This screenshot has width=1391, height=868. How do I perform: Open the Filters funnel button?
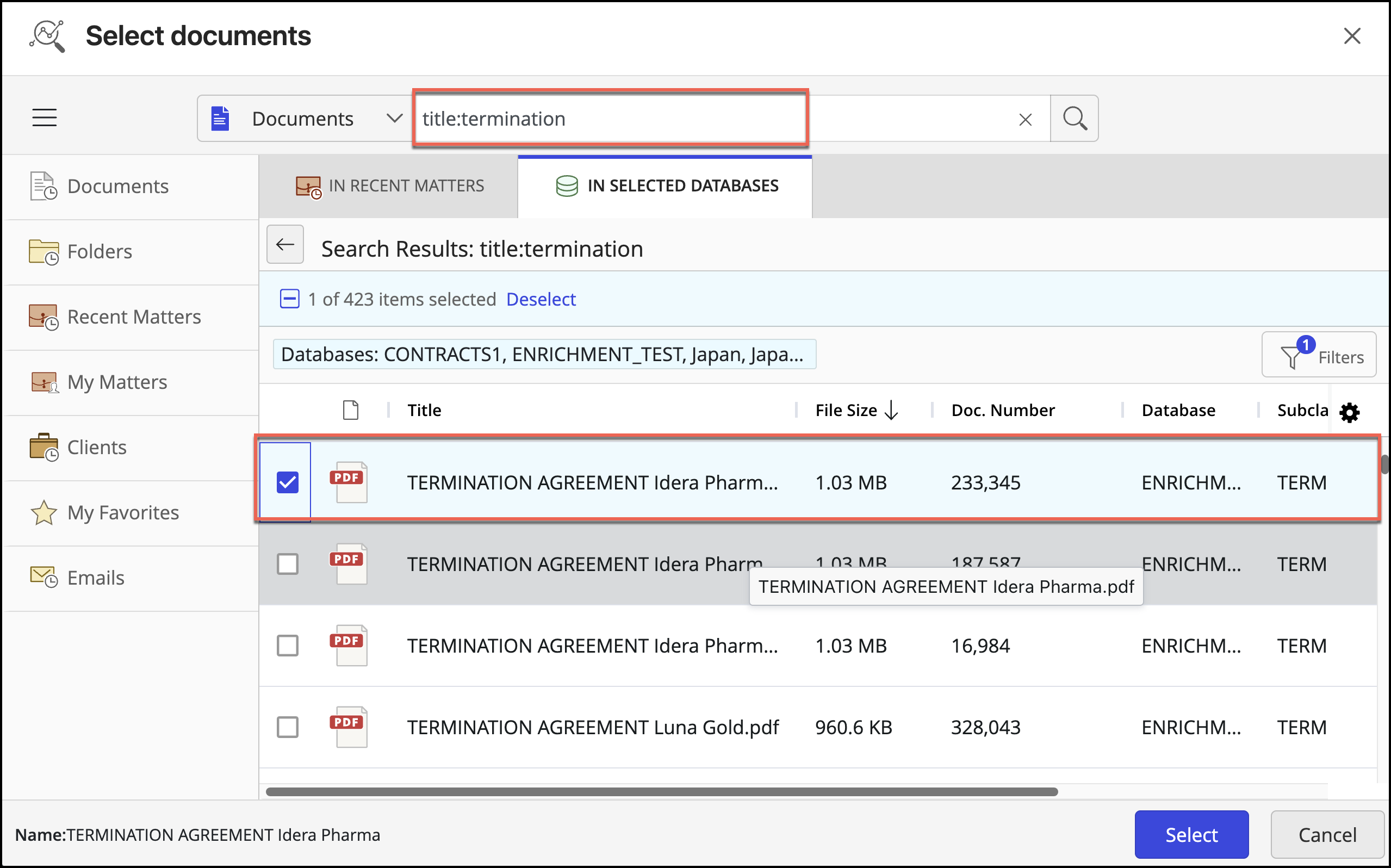point(1319,355)
